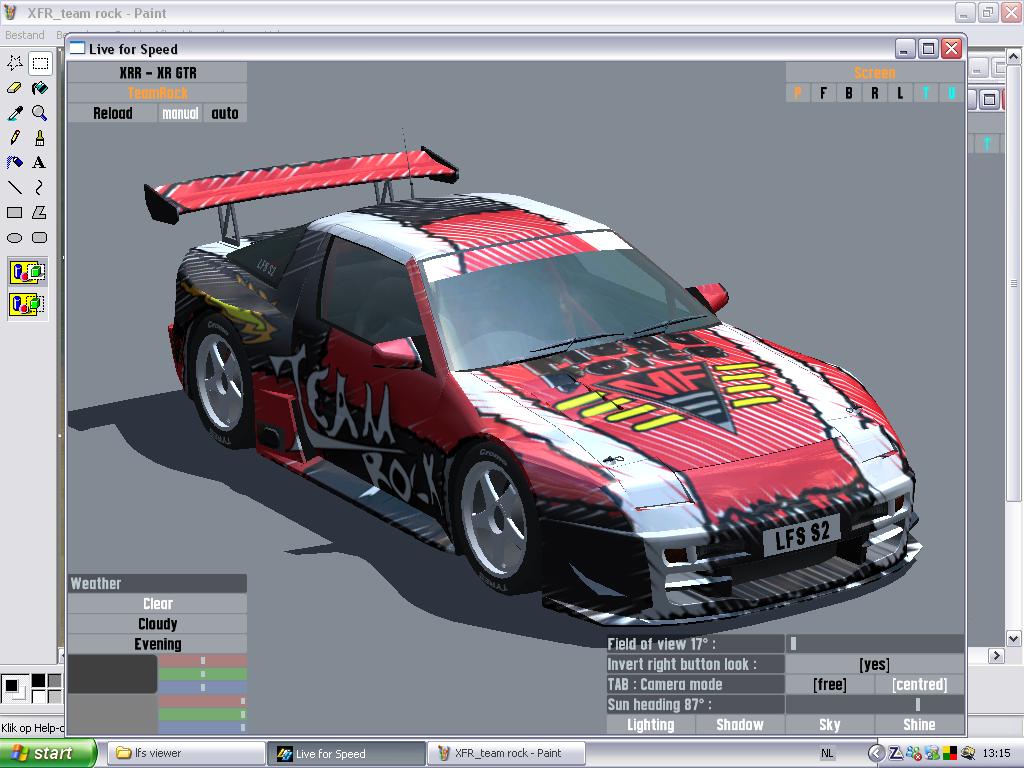1024x768 pixels.
Task: Choose the straight Line tool
Action: click(x=14, y=187)
